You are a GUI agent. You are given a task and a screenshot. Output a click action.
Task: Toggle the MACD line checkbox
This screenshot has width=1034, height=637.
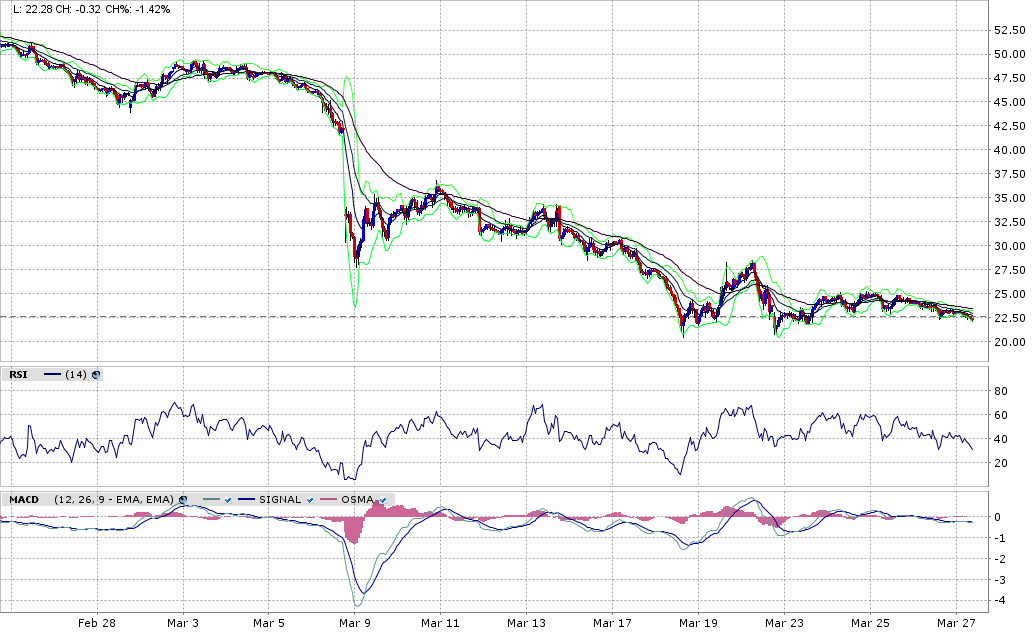click(x=228, y=500)
